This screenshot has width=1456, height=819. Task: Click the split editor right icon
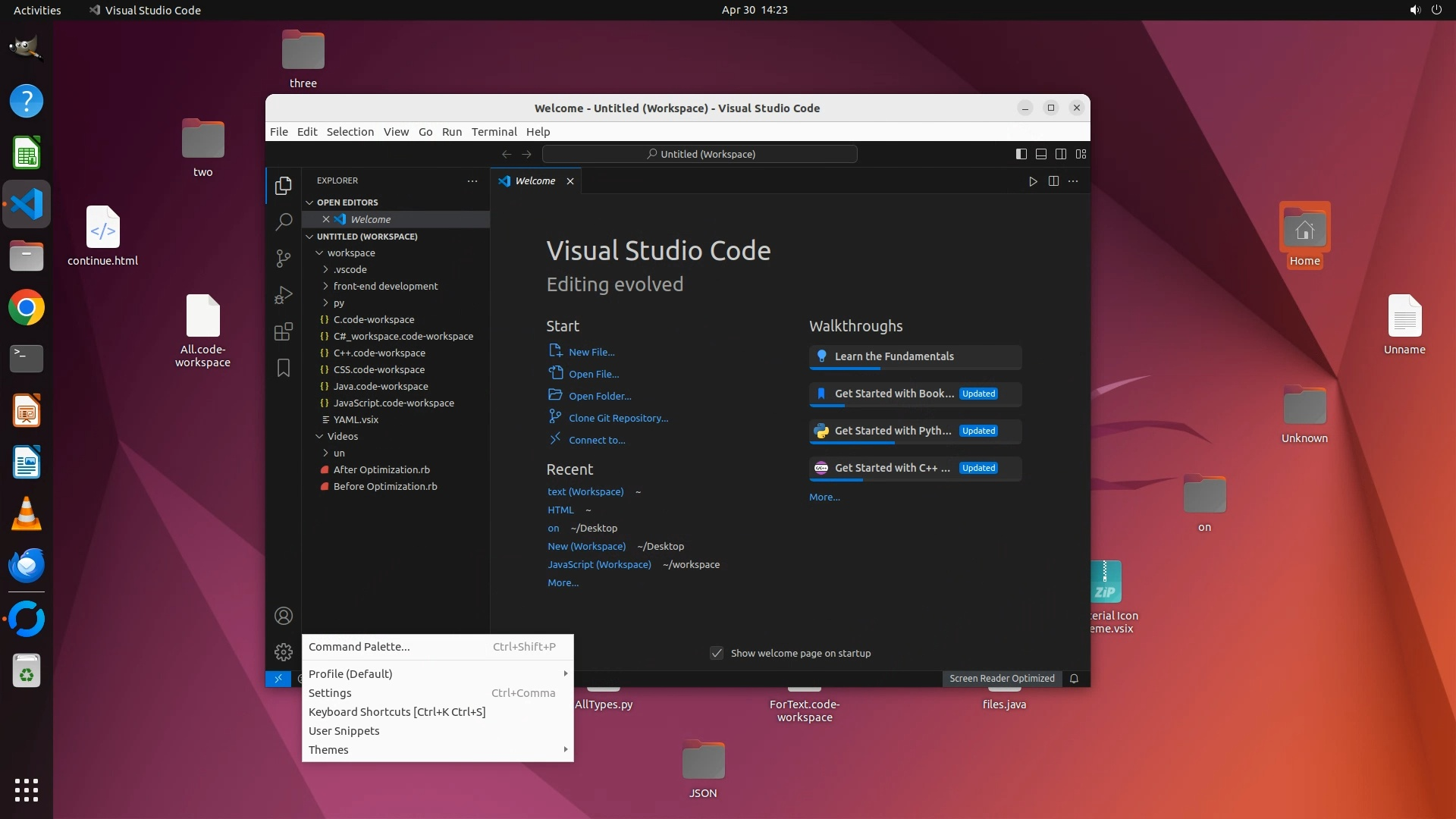[1053, 181]
